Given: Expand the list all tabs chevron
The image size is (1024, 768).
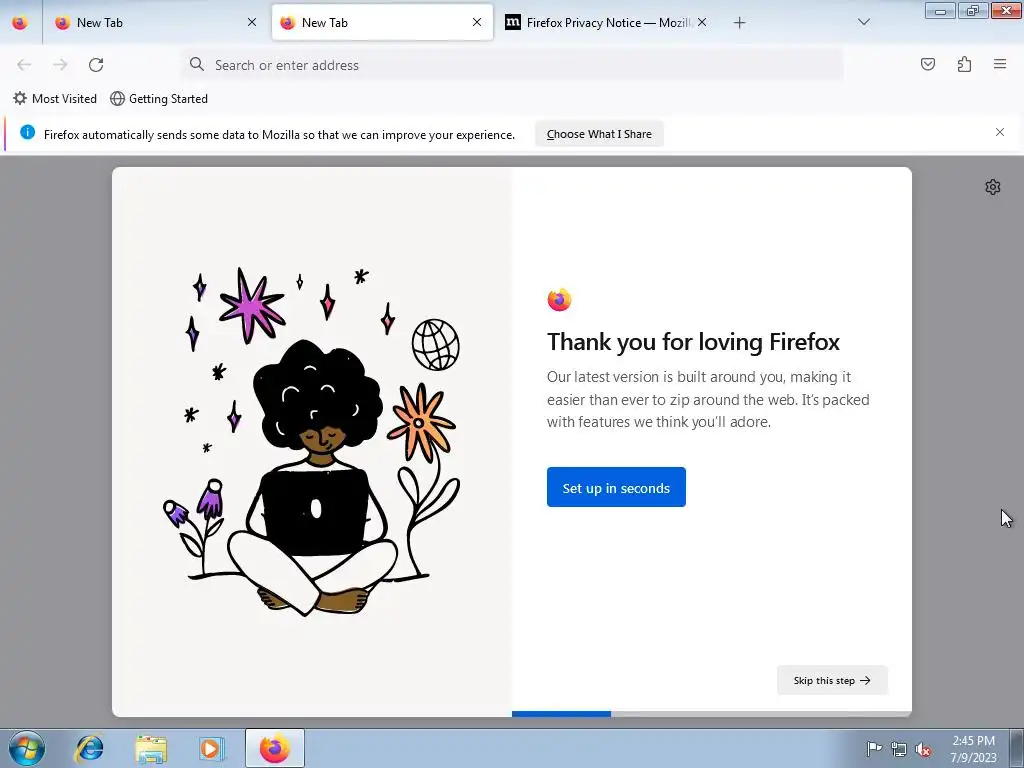Looking at the screenshot, I should (x=863, y=23).
